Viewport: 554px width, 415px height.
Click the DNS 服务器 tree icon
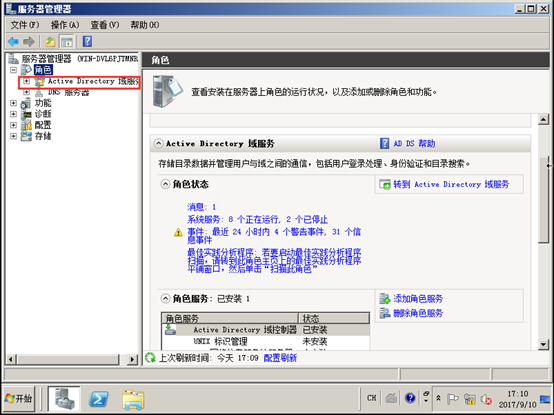click(x=39, y=93)
